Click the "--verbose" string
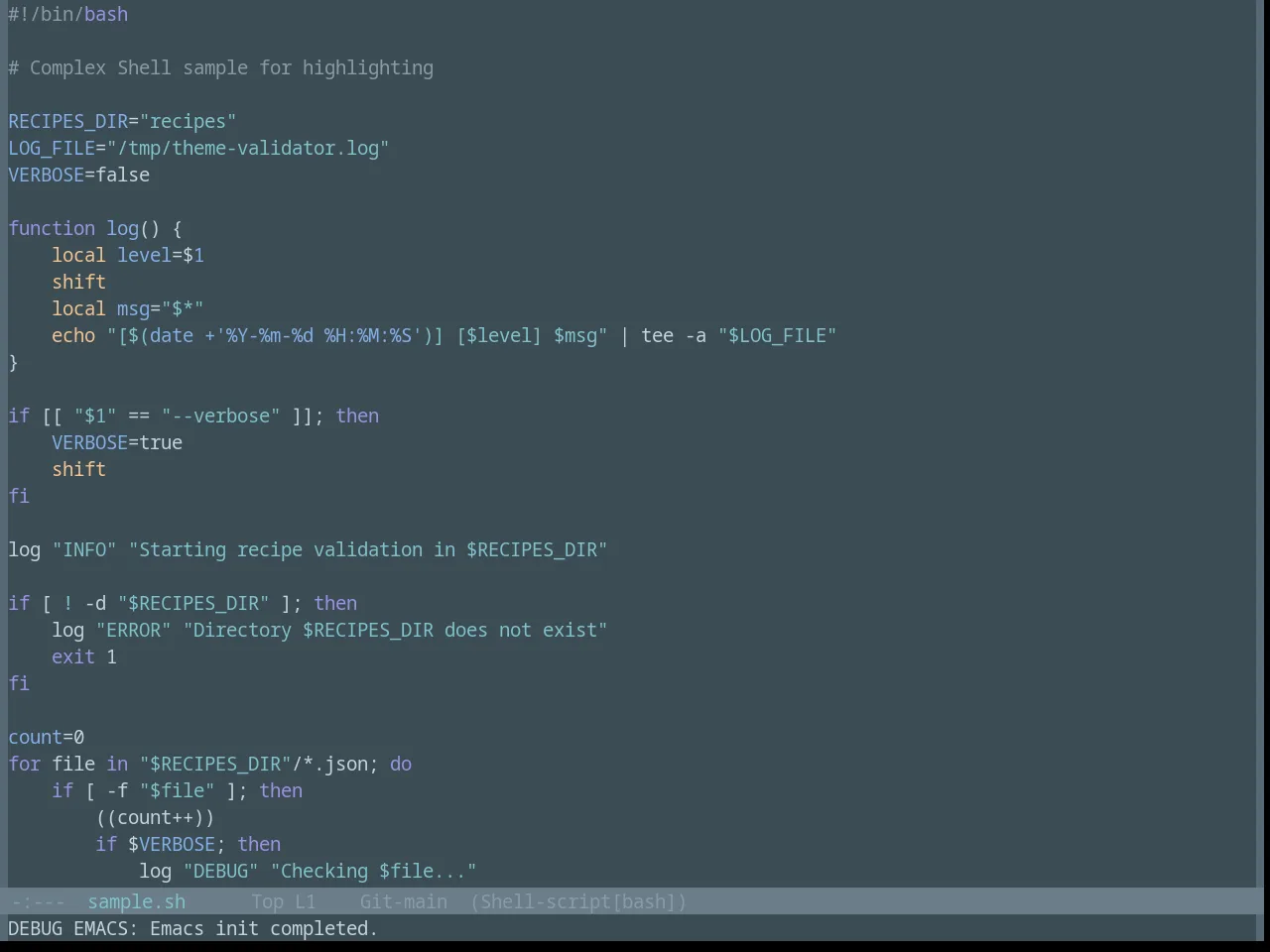1270x952 pixels. tap(221, 416)
